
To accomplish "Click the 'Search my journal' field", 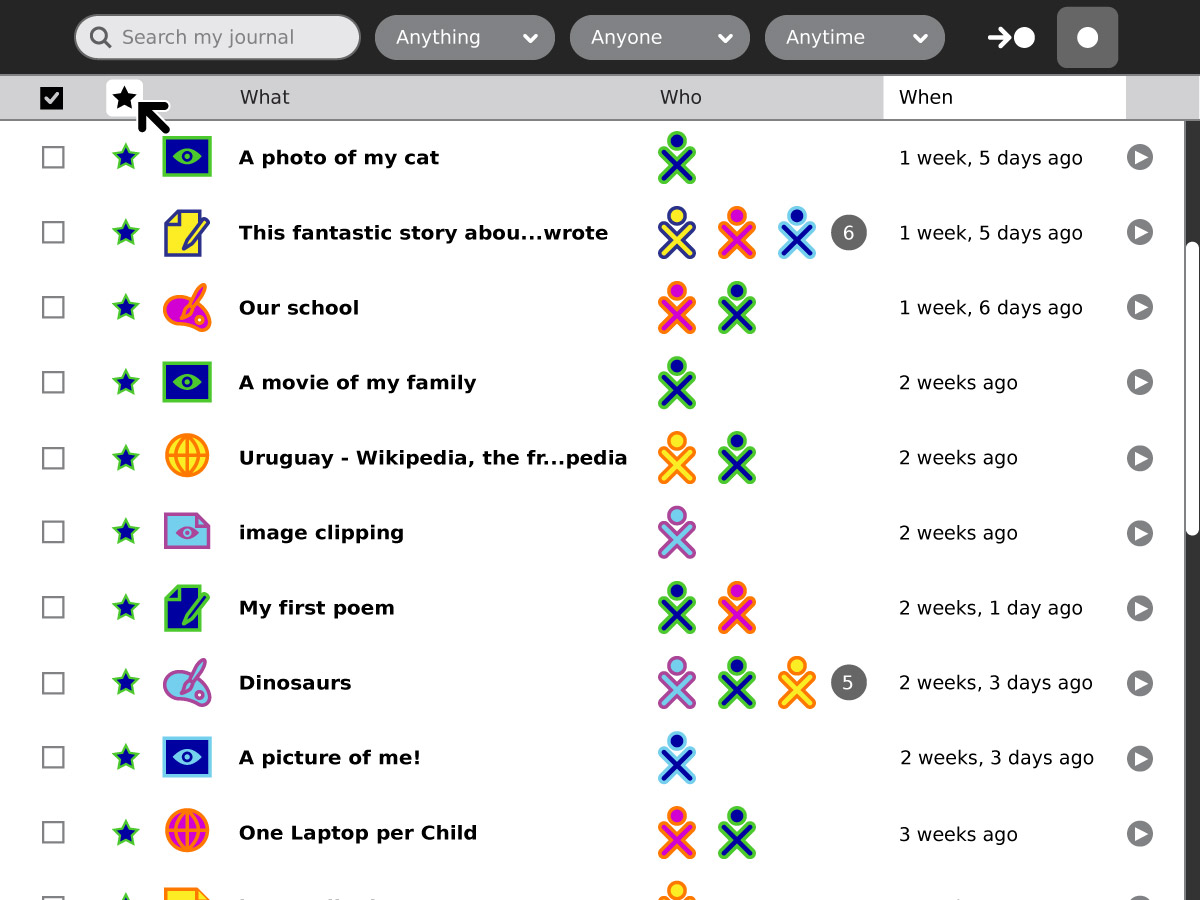I will [217, 38].
